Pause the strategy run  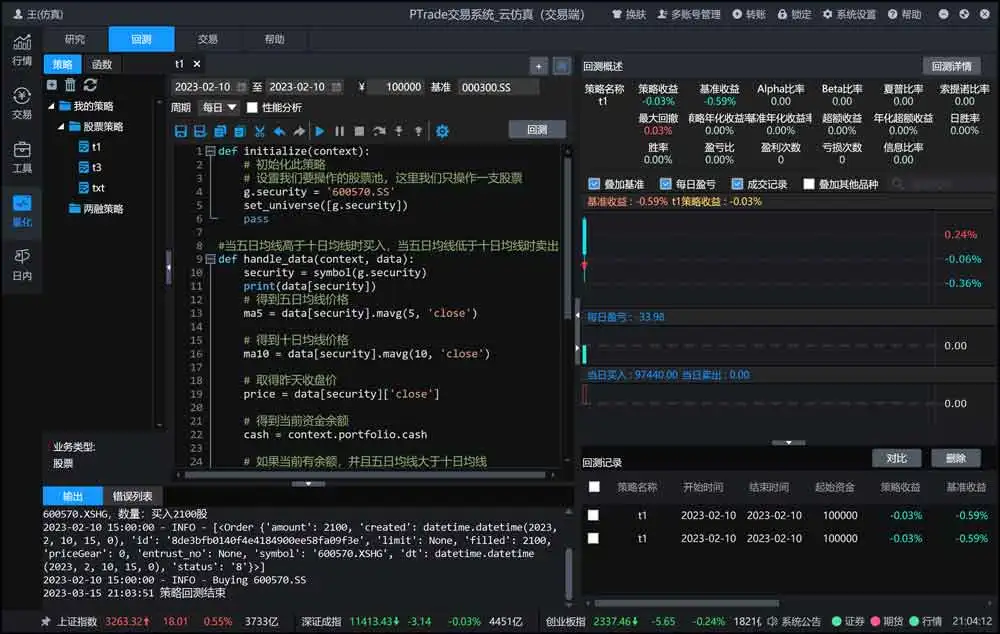[339, 131]
